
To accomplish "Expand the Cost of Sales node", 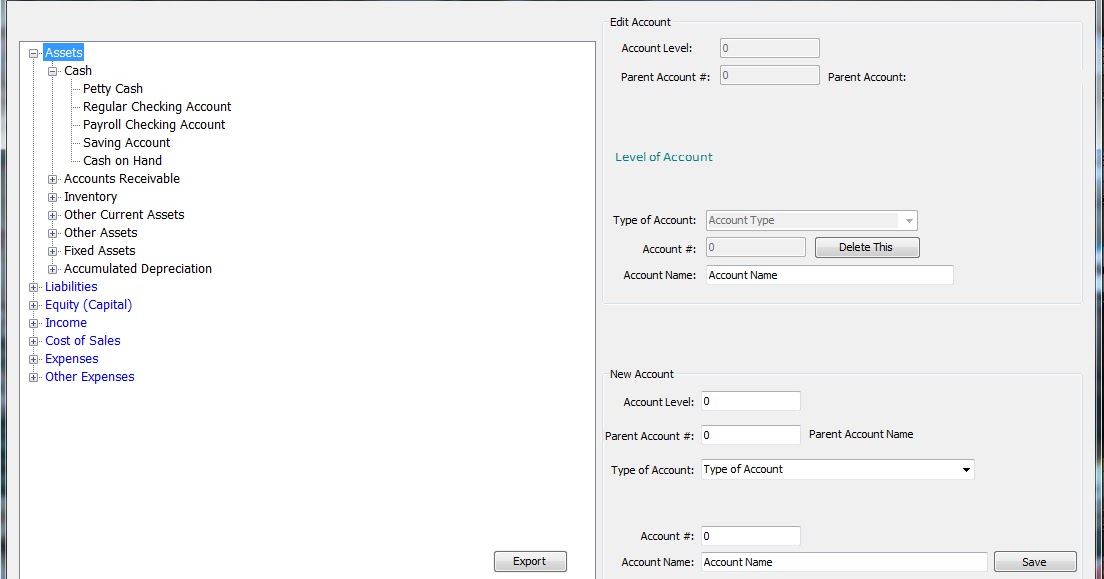I will coord(33,341).
